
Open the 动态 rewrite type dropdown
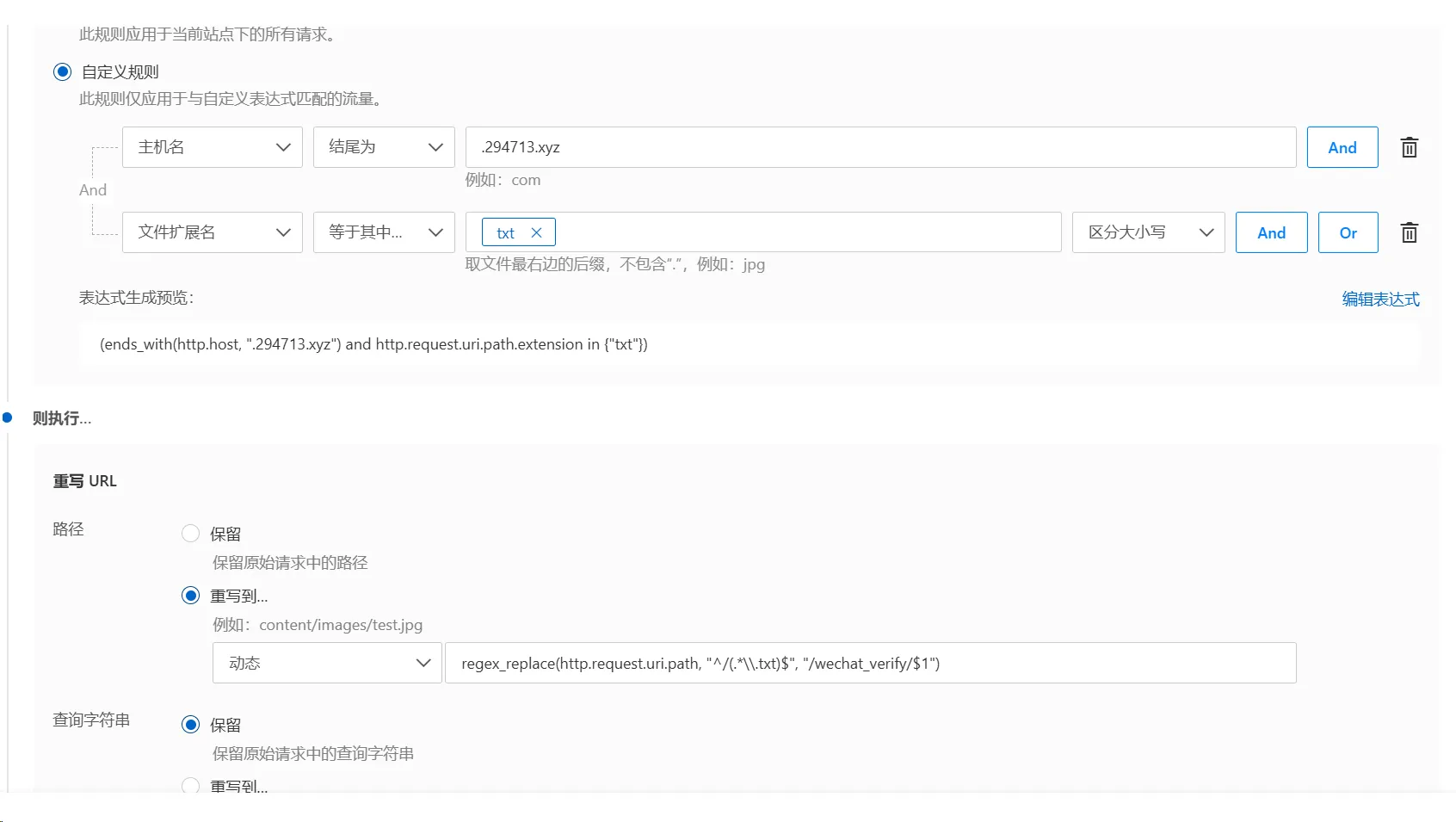327,663
